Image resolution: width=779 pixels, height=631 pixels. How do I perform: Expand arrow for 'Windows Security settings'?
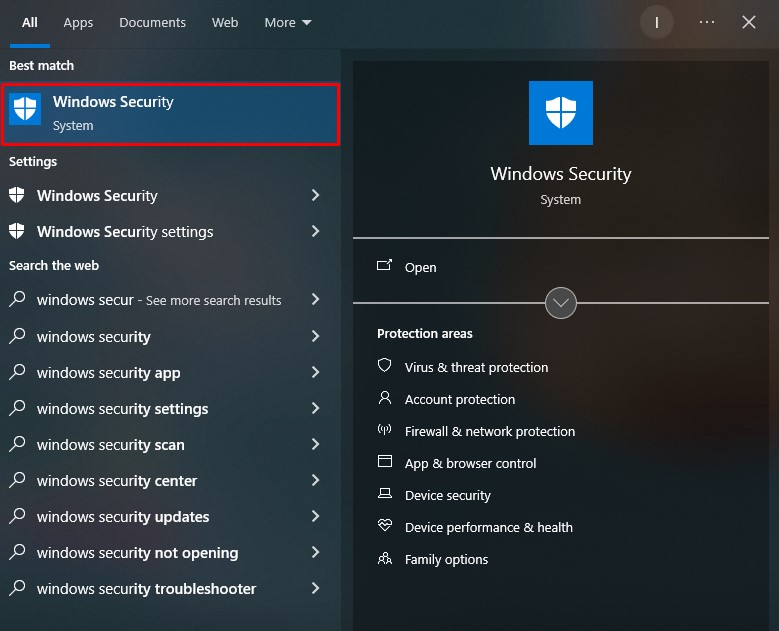pyautogui.click(x=315, y=231)
